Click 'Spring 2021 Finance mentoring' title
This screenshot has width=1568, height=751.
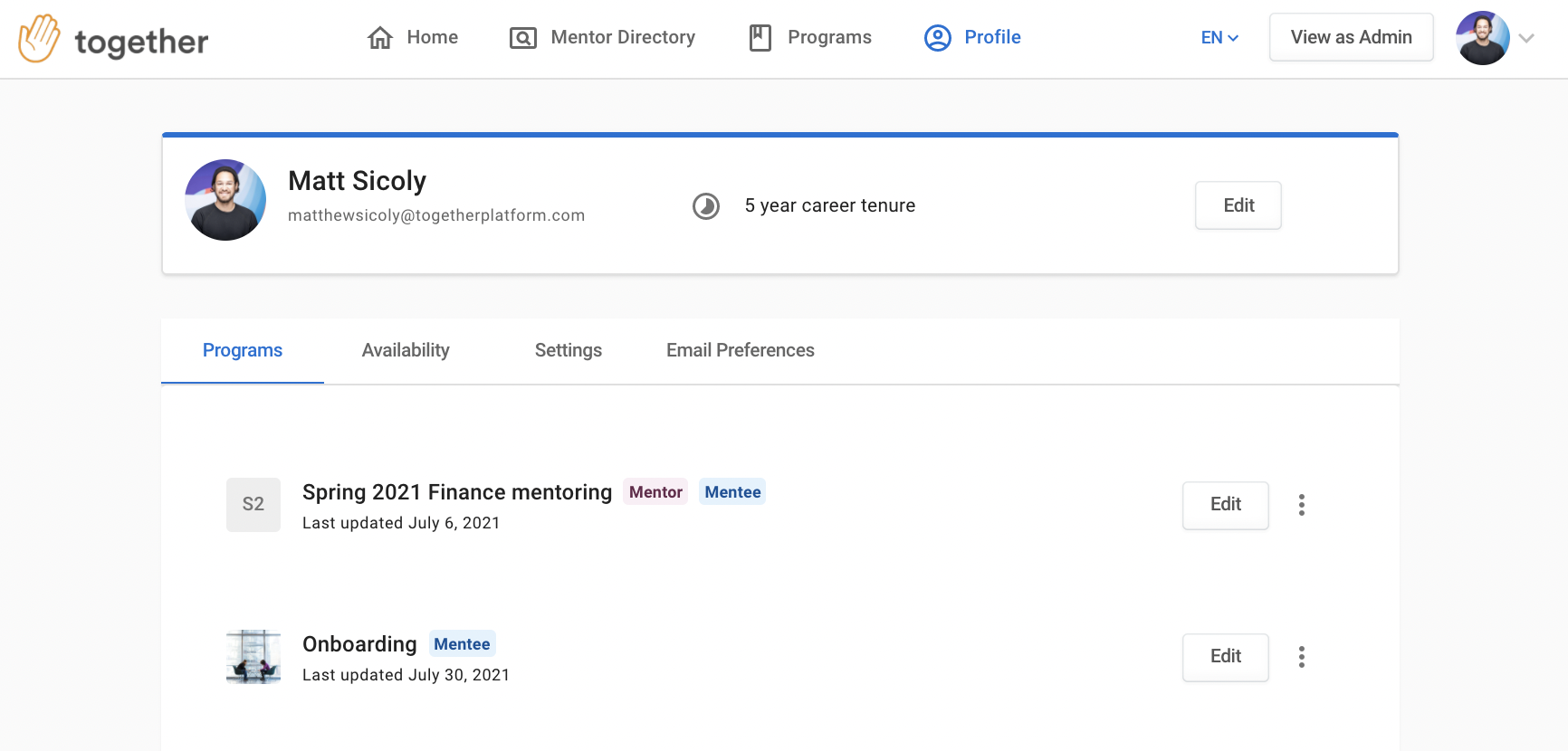point(457,492)
